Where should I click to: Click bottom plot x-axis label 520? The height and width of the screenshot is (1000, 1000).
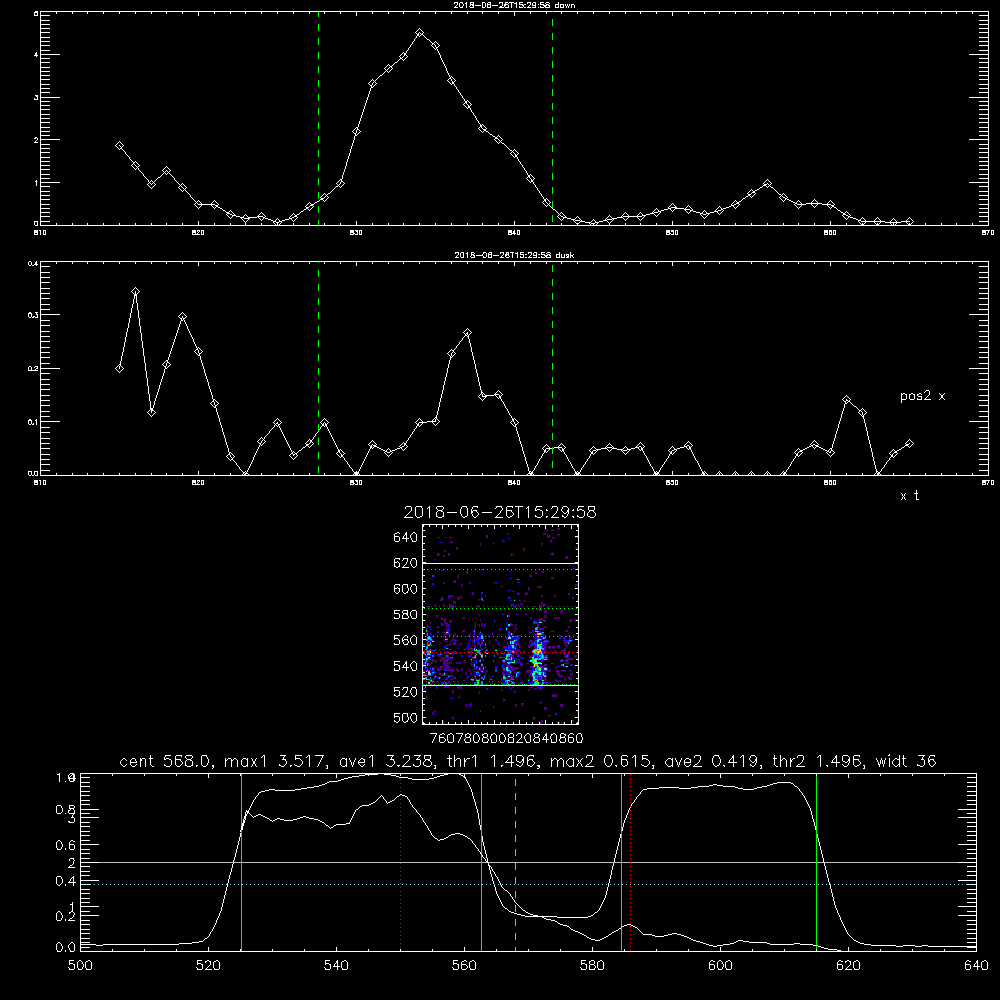209,965
